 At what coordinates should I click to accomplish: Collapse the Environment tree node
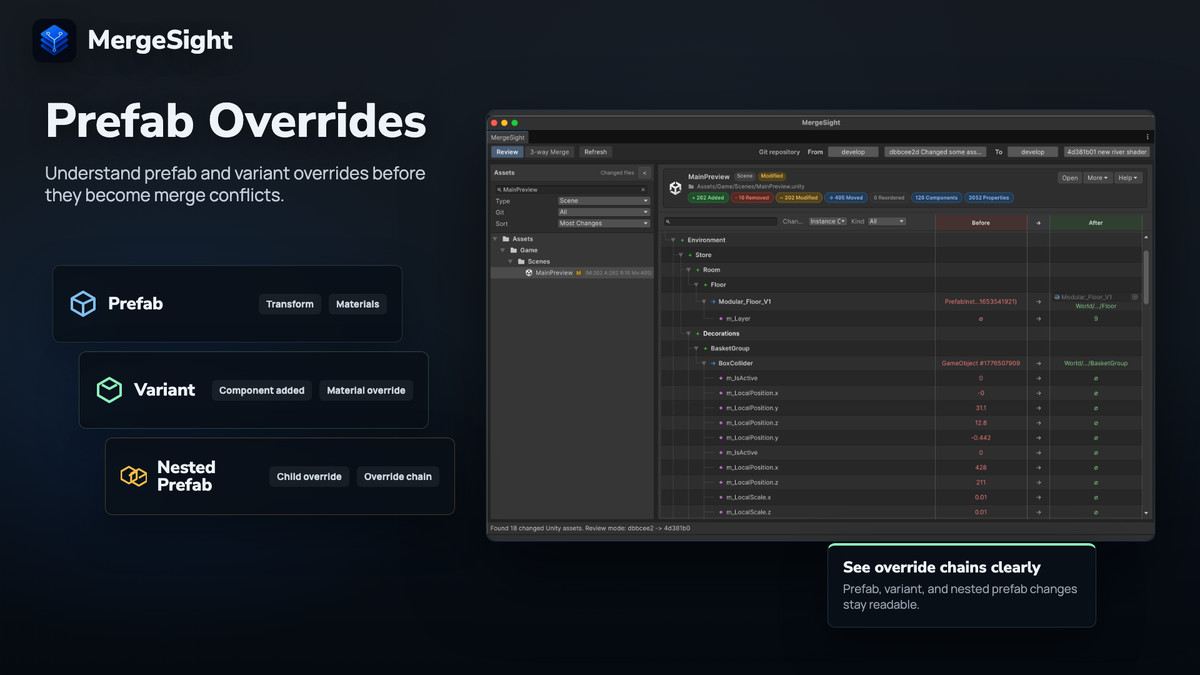pyautogui.click(x=673, y=240)
